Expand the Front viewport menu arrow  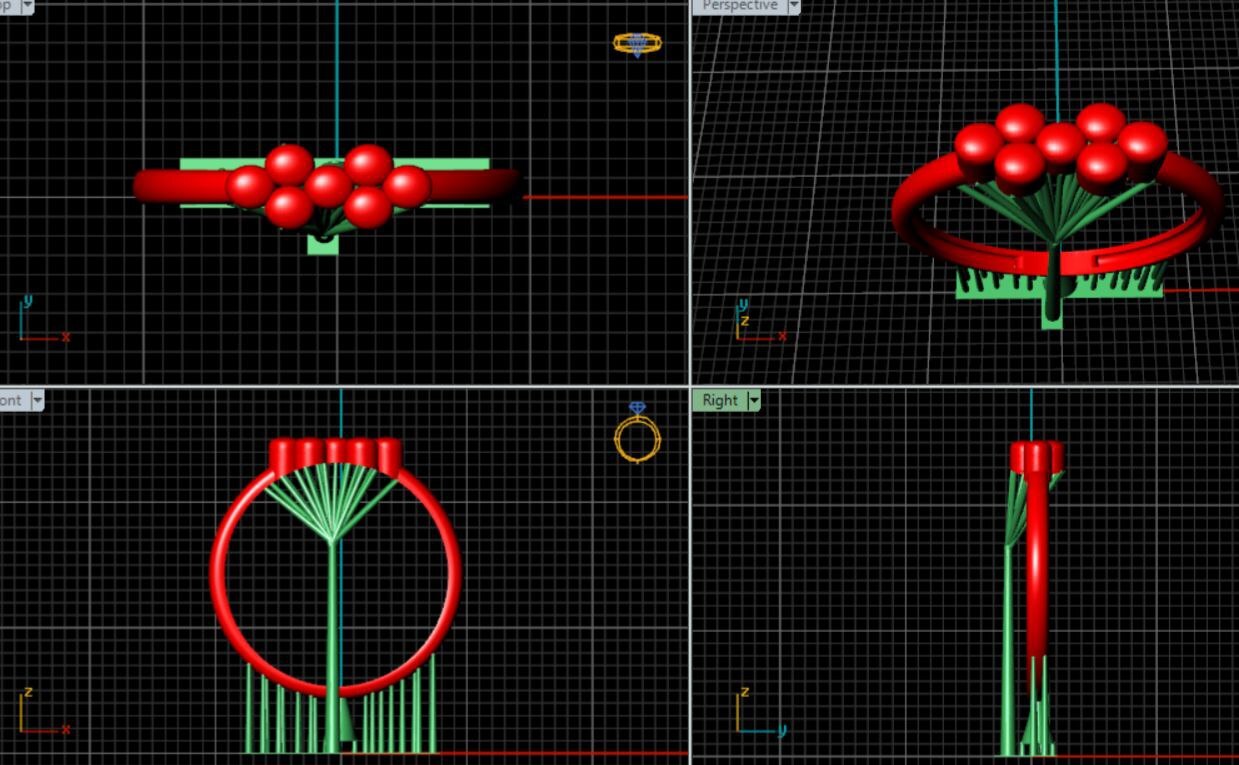[x=37, y=401]
